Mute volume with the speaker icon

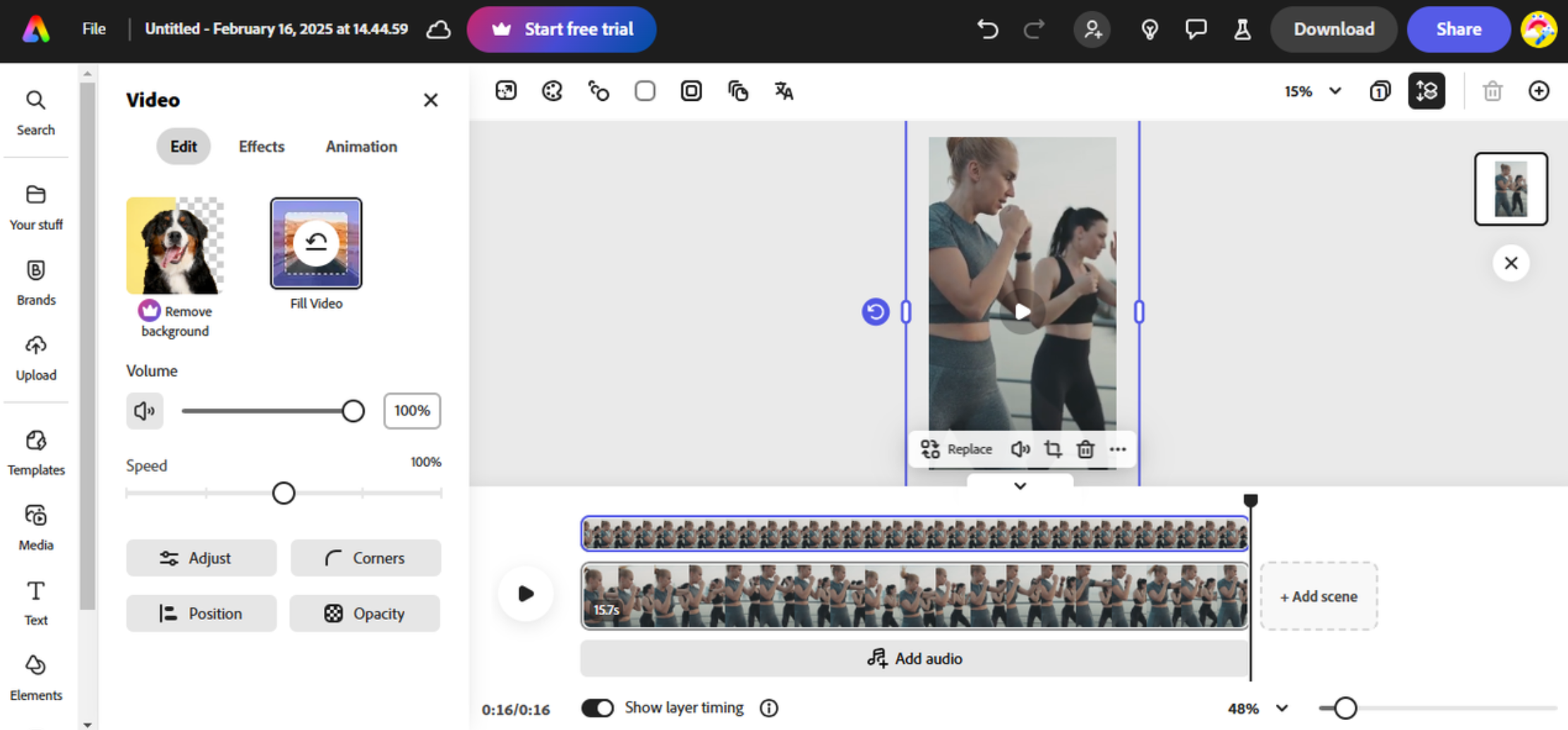(x=145, y=410)
